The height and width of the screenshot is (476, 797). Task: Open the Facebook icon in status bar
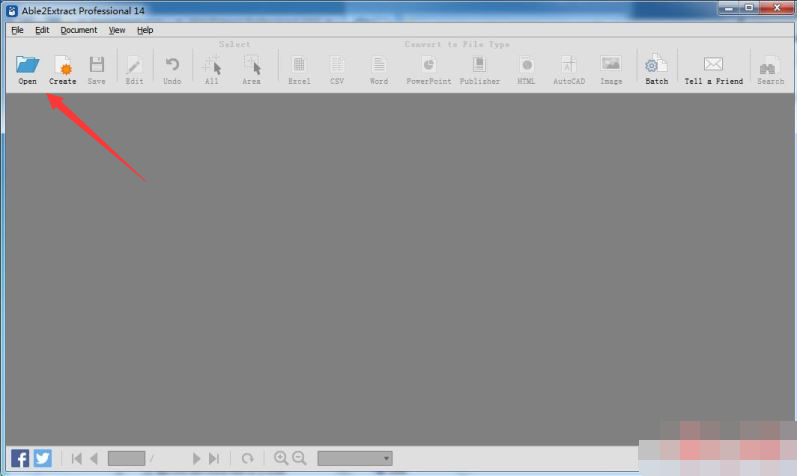point(20,458)
